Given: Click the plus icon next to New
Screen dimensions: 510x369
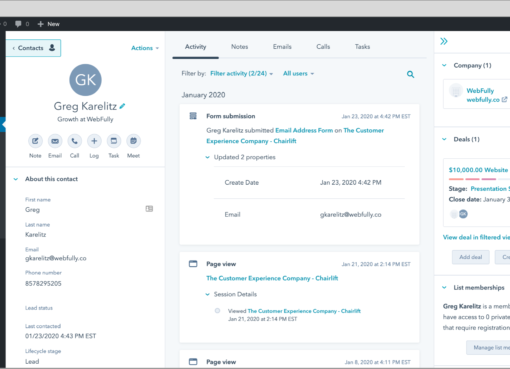Looking at the screenshot, I should click(x=40, y=24).
